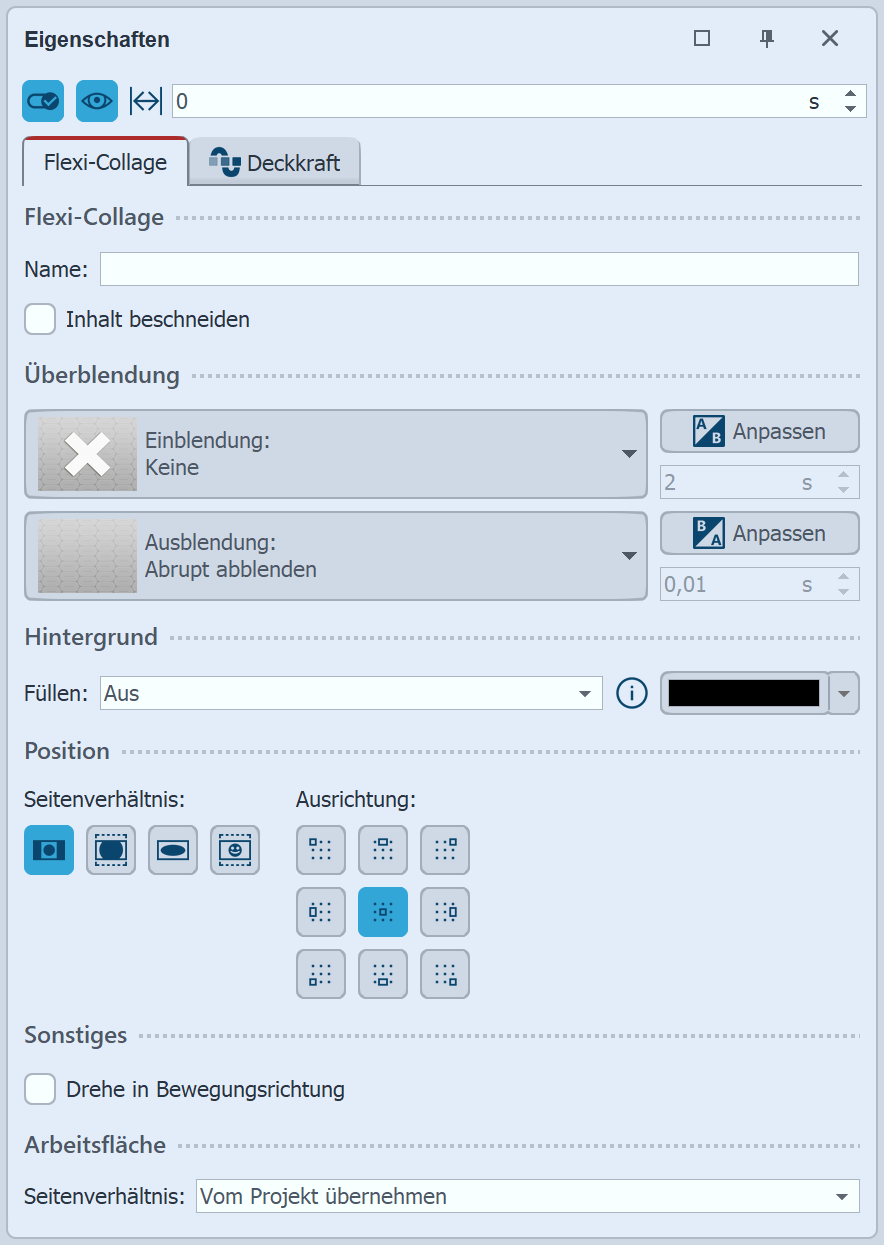Select the ellipse Seitenverhältnis icon
This screenshot has height=1245, width=884.
coord(172,850)
